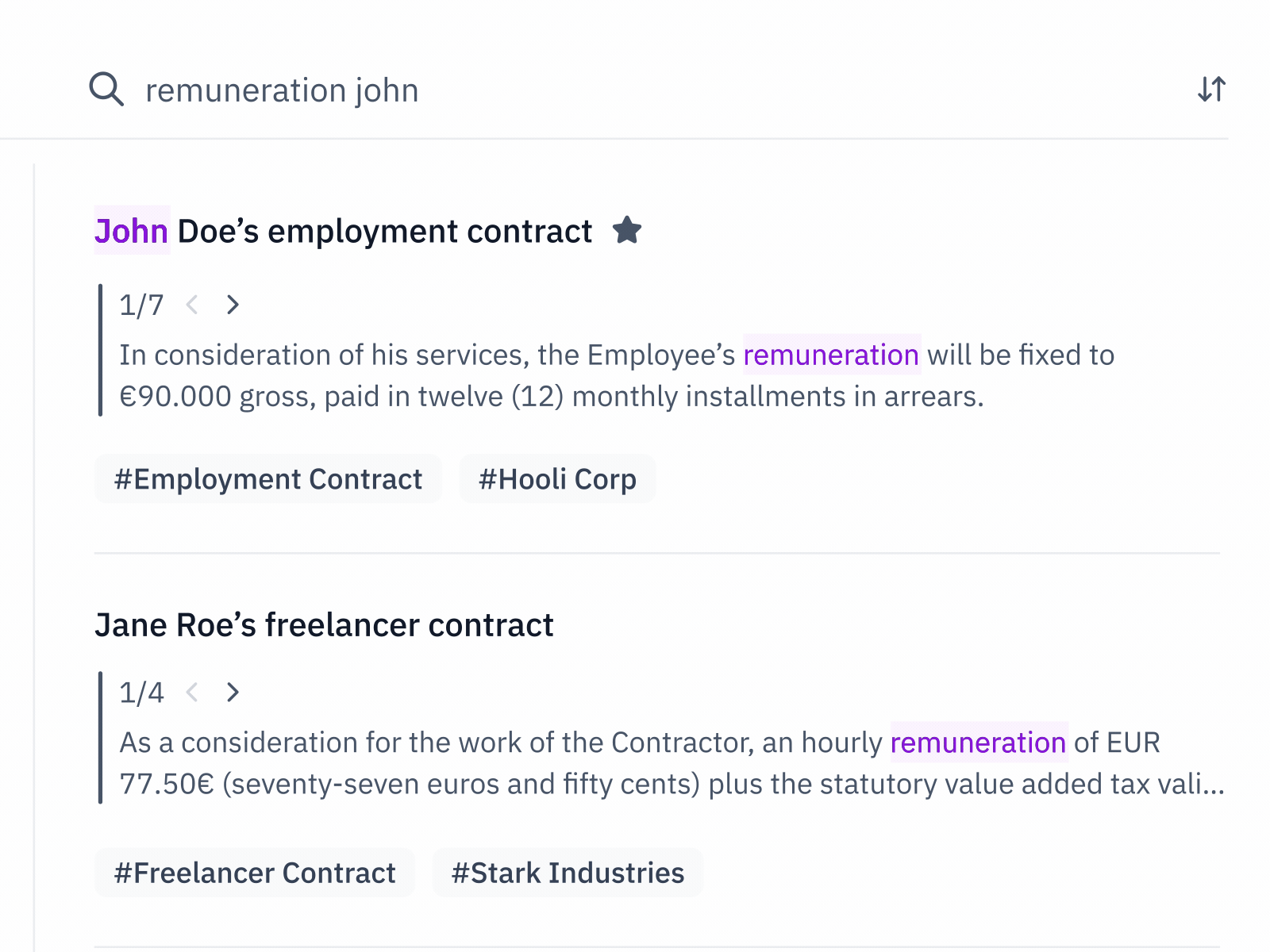Click highlighted 'remuneration' in John Doe's snippet
Screen dimensions: 1270x952
coord(831,355)
